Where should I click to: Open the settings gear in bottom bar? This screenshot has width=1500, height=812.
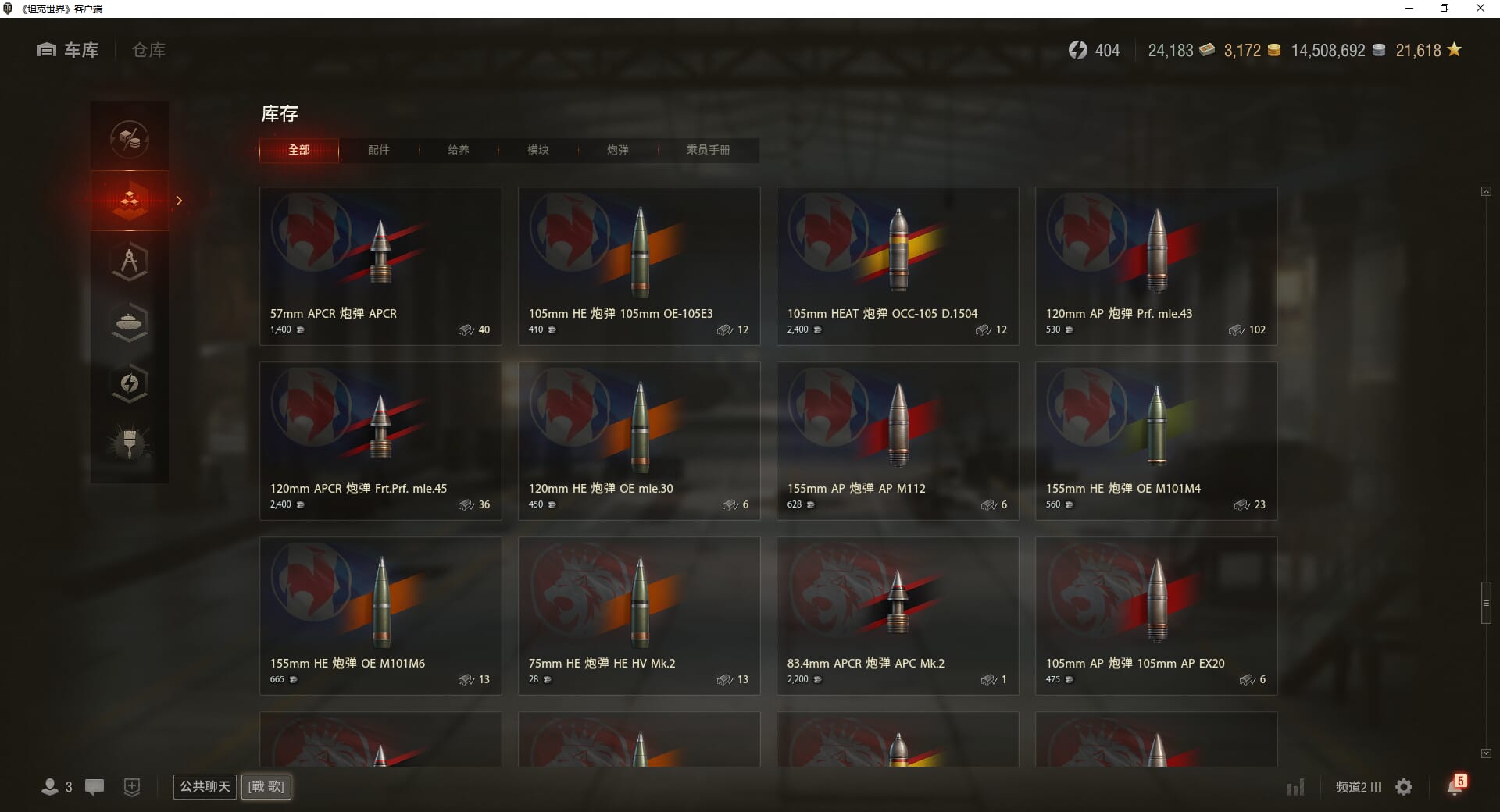pyautogui.click(x=1404, y=787)
